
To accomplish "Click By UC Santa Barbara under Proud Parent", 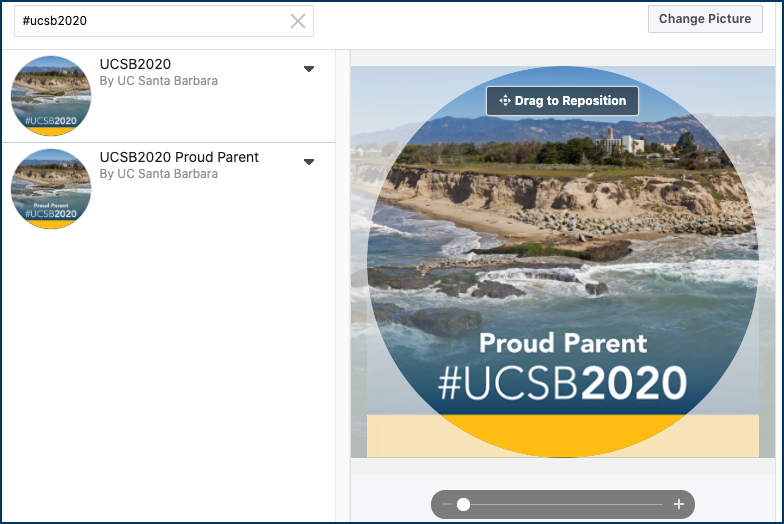I will (158, 174).
